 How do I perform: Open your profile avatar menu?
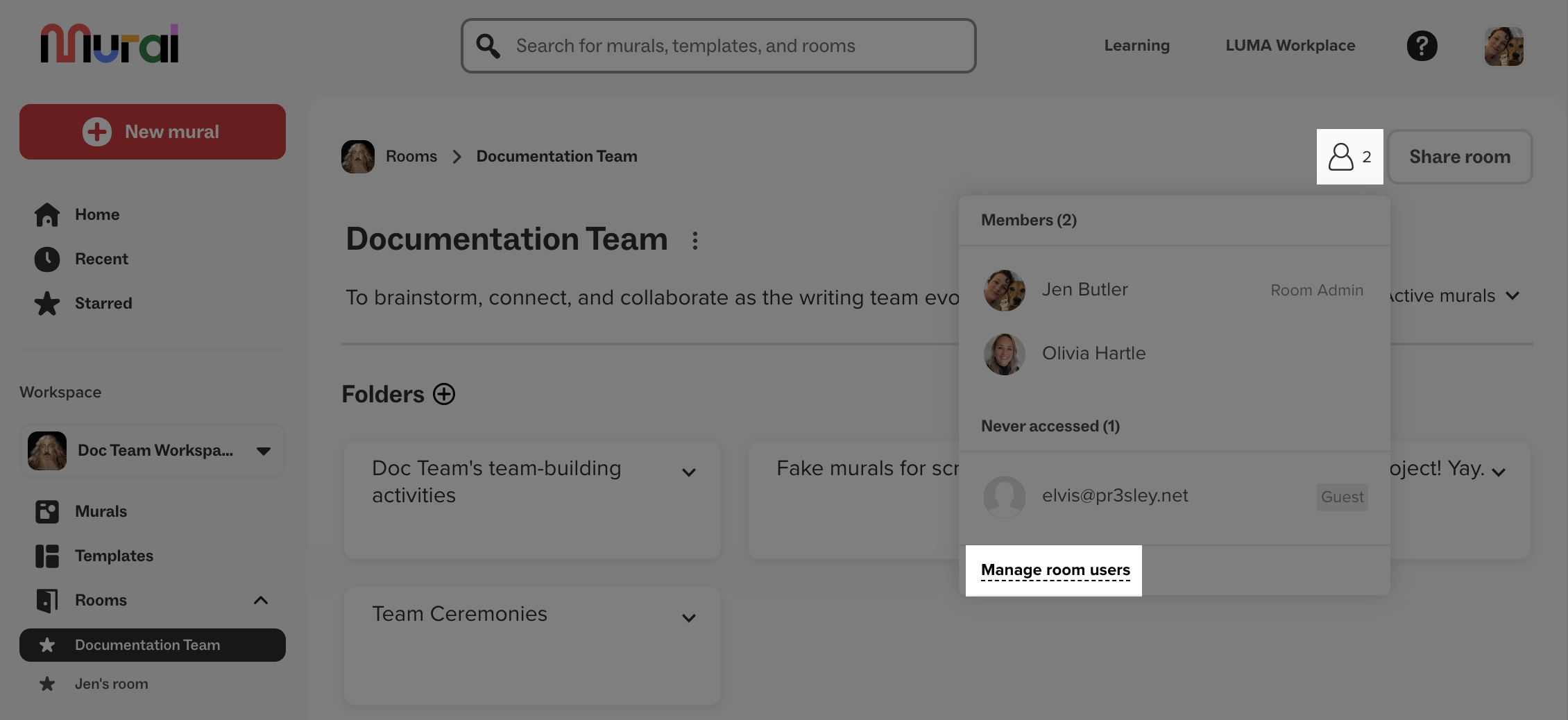point(1503,45)
